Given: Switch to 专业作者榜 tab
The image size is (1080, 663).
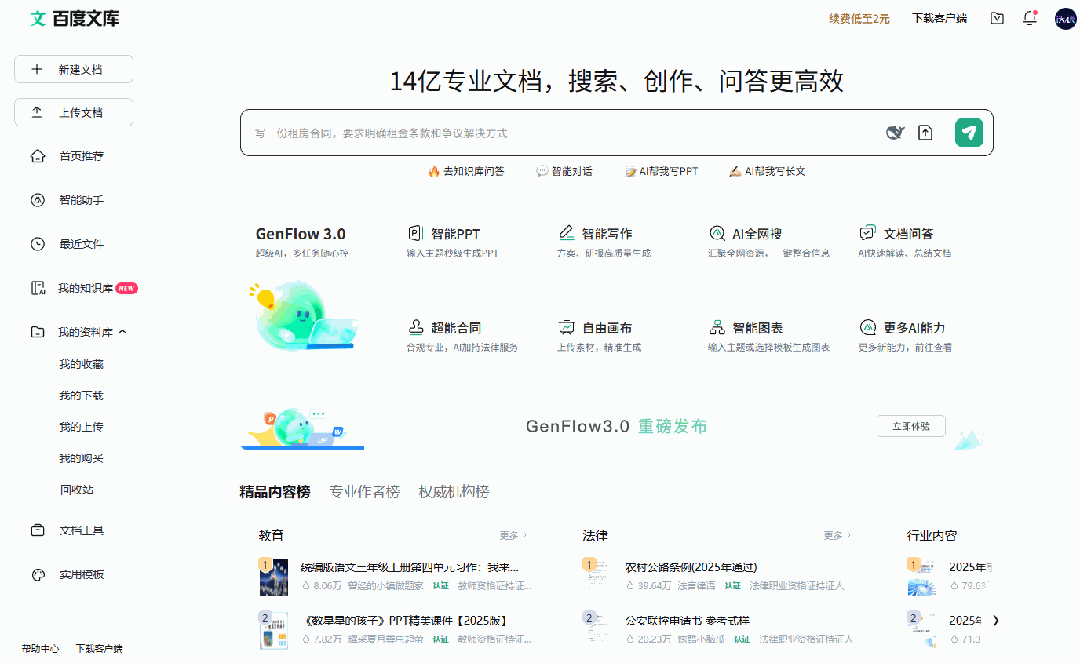Looking at the screenshot, I should (364, 492).
